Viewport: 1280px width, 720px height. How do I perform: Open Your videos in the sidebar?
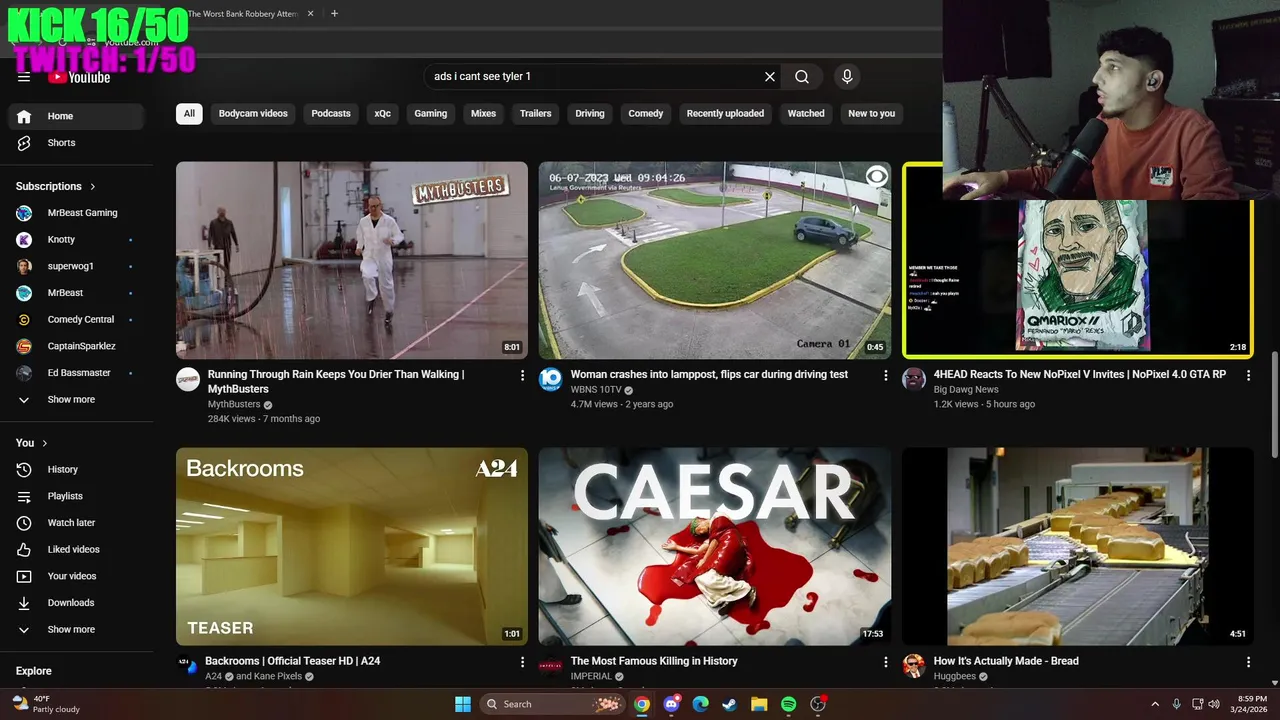[77, 576]
